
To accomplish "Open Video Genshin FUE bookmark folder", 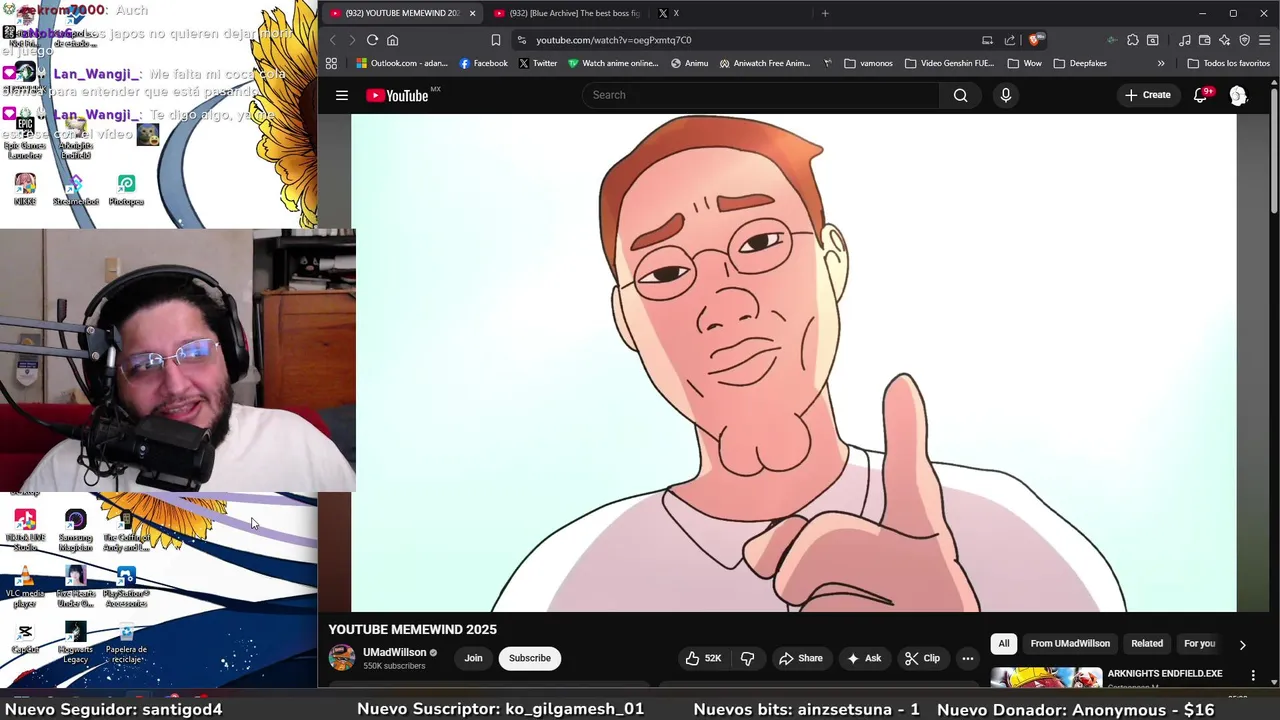I will pyautogui.click(x=949, y=63).
